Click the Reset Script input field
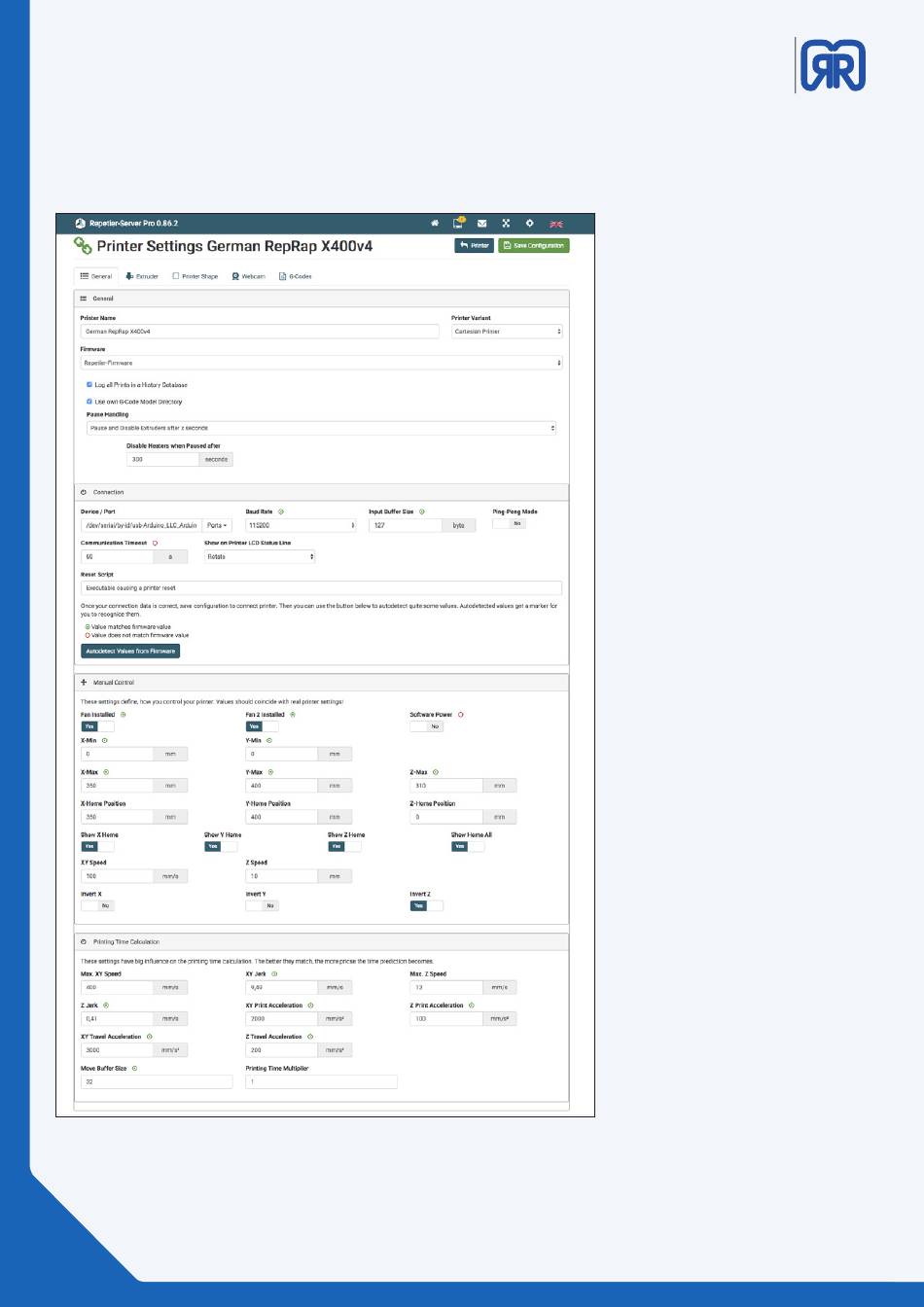Image resolution: width=924 pixels, height=1307 pixels. (x=321, y=588)
